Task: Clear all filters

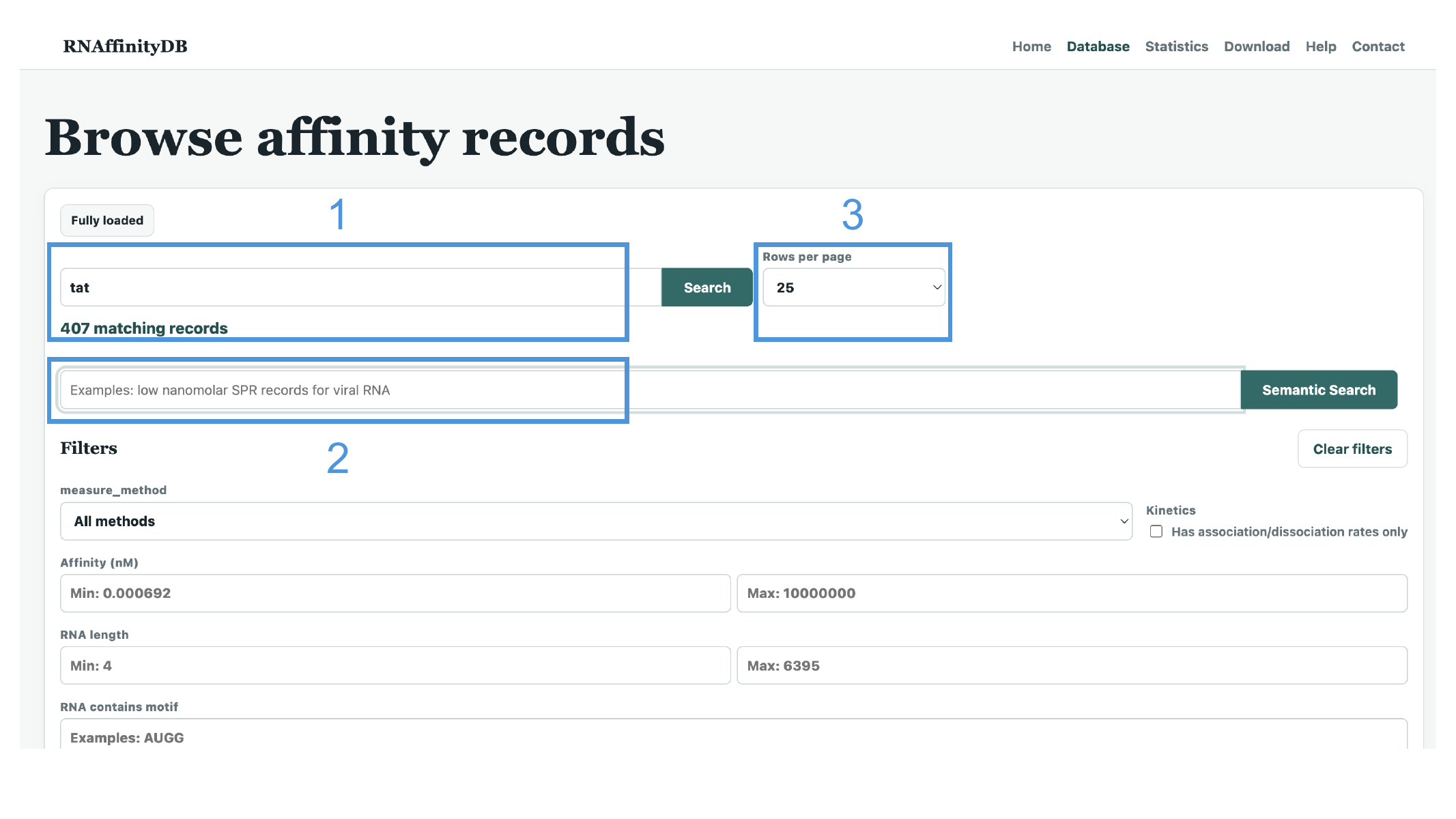Action: pyautogui.click(x=1352, y=448)
